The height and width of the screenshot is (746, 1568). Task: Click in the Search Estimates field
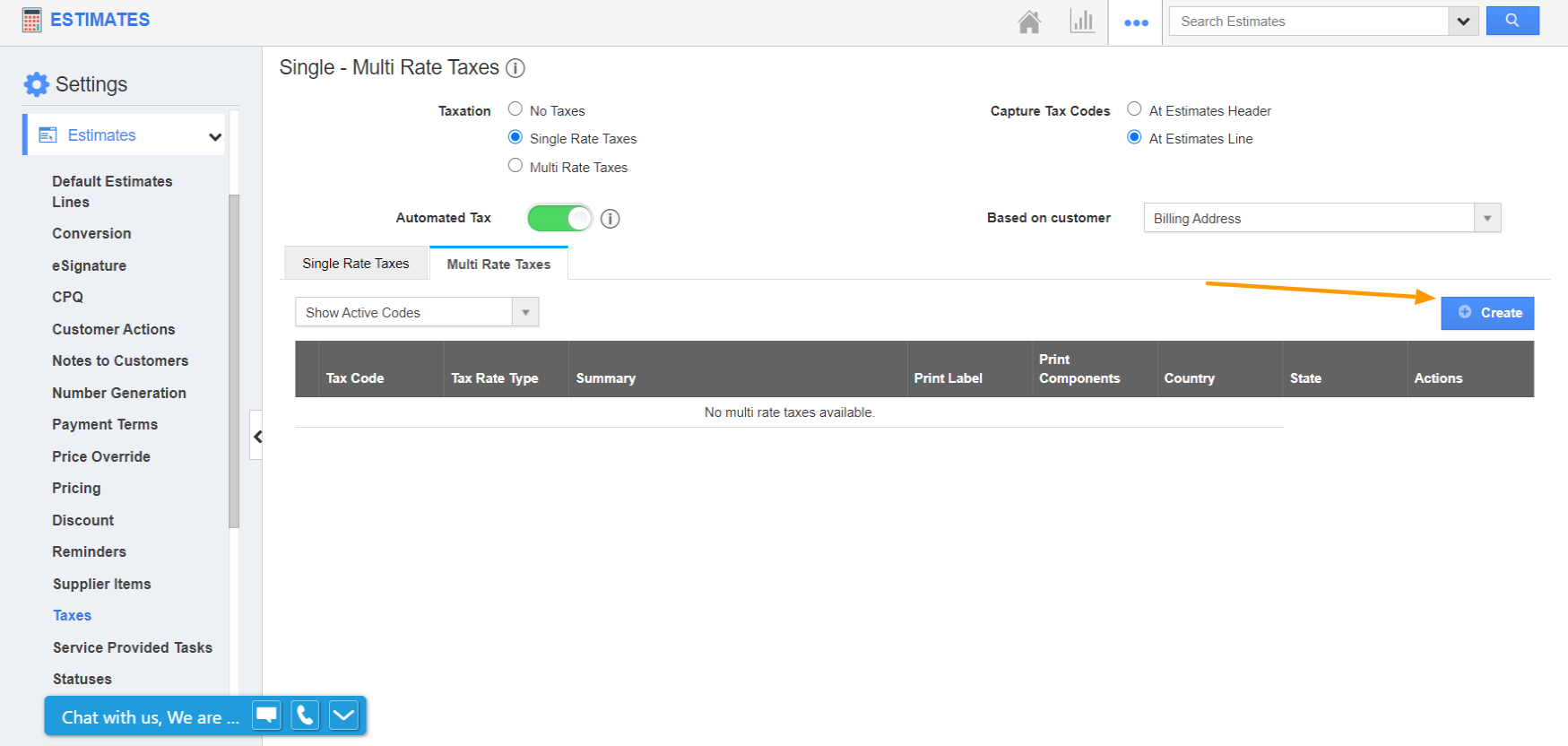coord(1309,22)
